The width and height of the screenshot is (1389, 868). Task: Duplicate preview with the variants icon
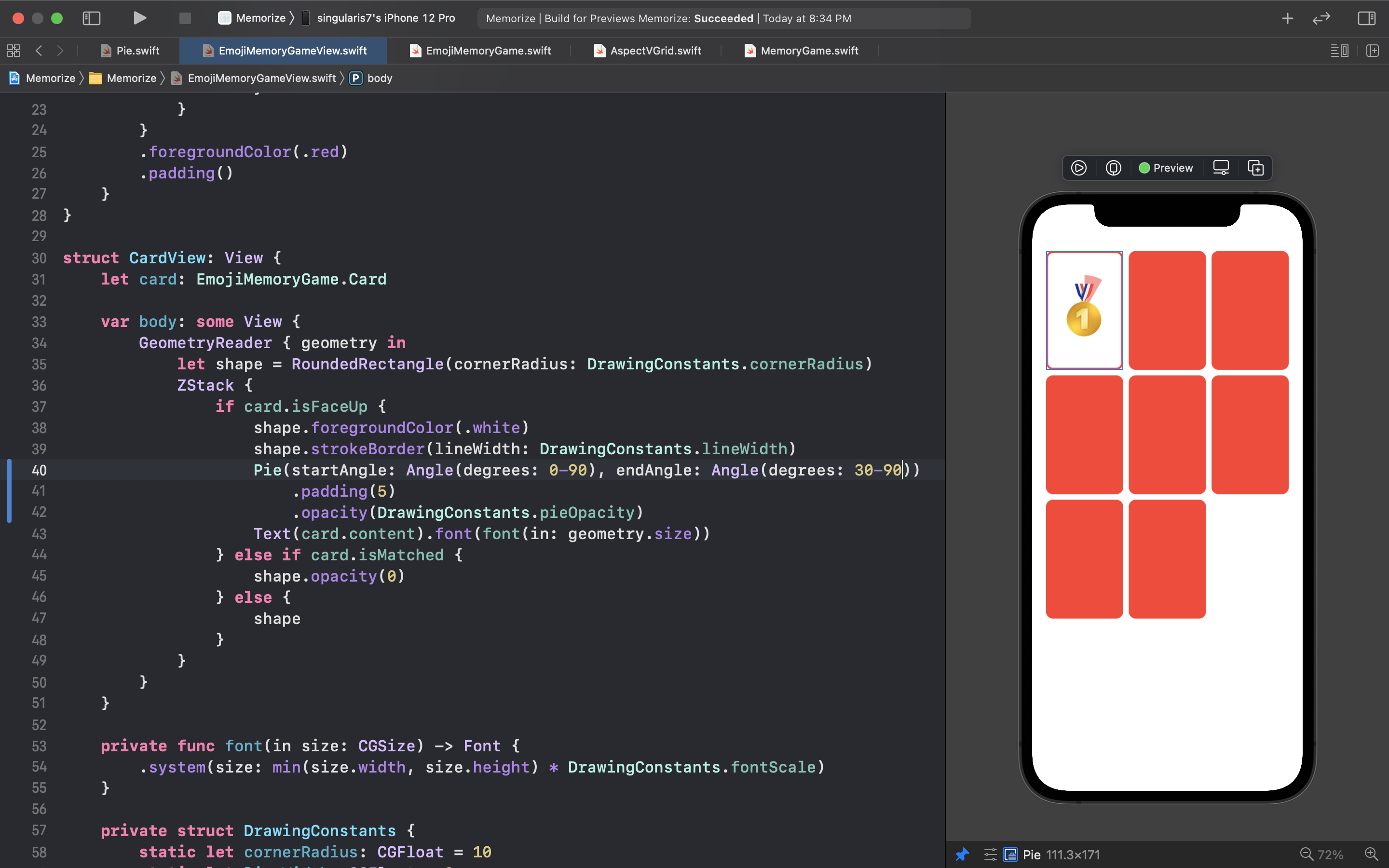click(1256, 168)
